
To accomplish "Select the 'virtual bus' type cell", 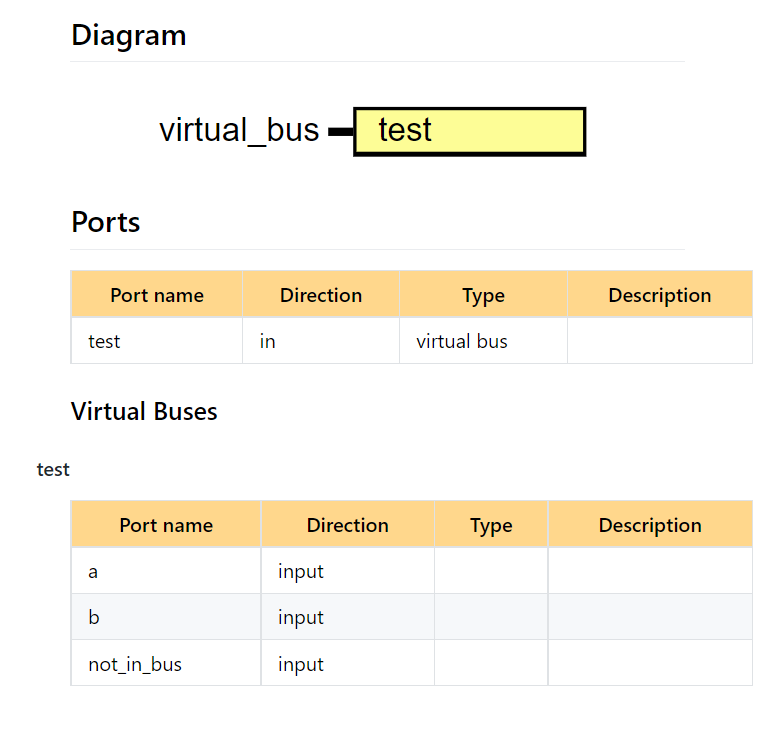I will [483, 341].
